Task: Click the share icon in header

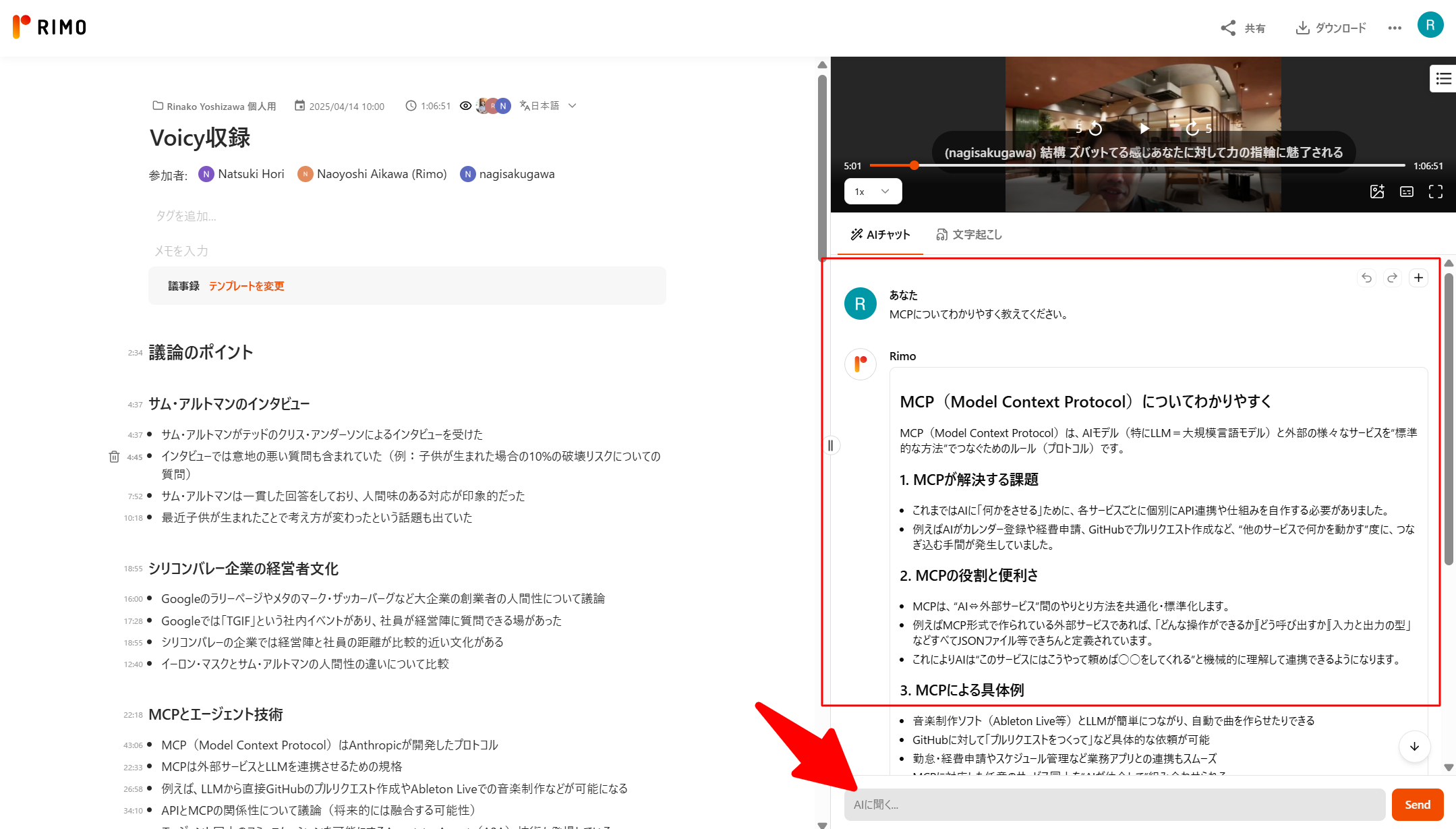Action: [x=1228, y=28]
